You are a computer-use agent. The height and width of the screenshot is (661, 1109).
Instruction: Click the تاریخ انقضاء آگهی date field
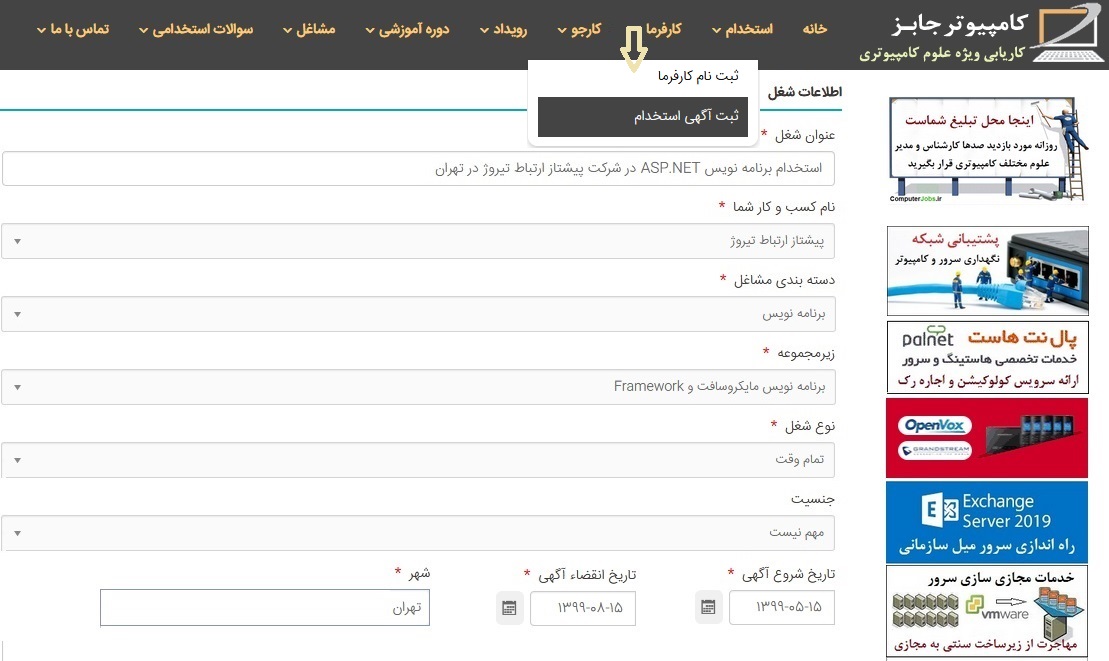583,608
